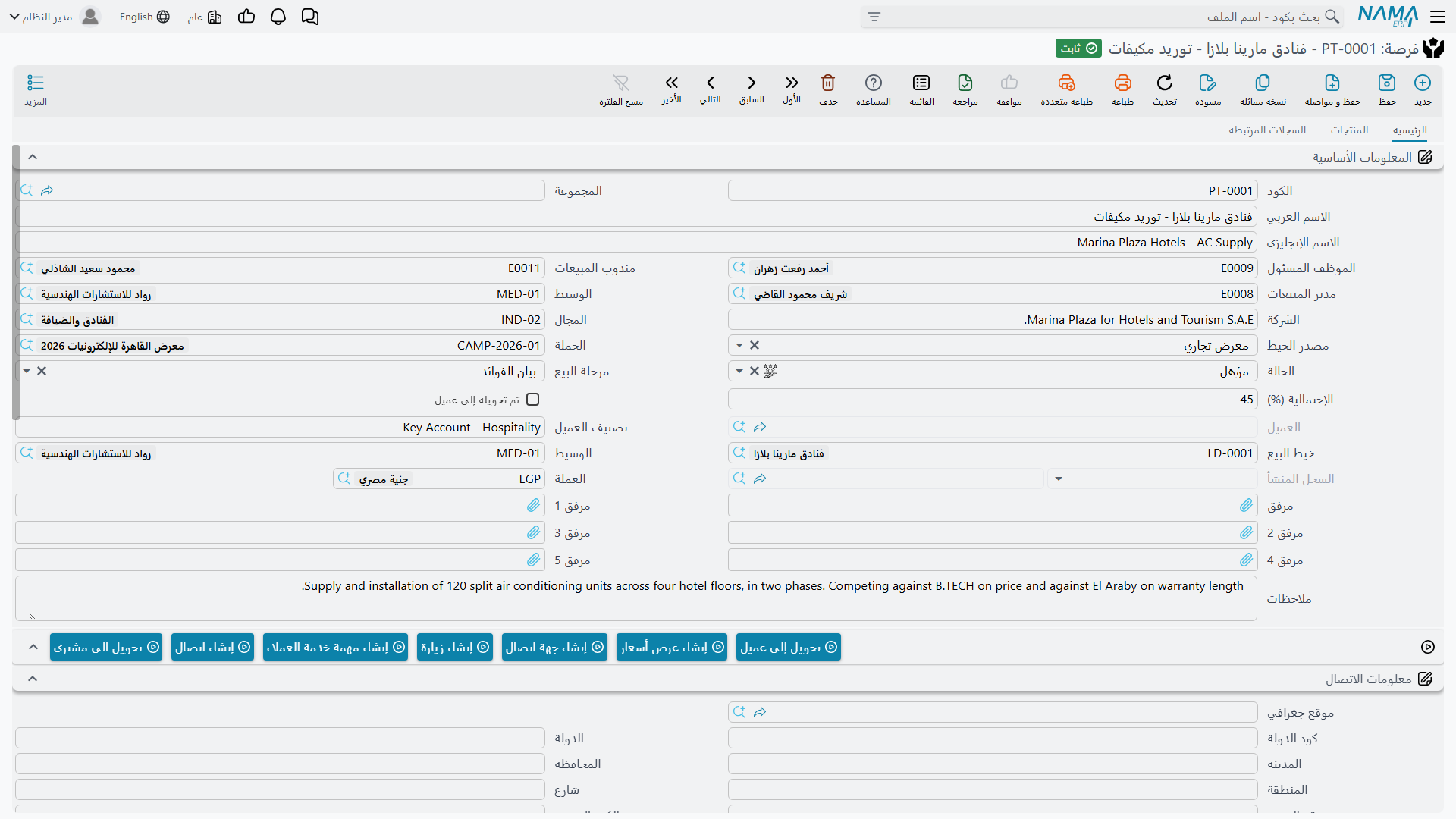The image size is (1456, 819).
Task: Switch to the السجلات المرتبطة tab
Action: point(1267,130)
